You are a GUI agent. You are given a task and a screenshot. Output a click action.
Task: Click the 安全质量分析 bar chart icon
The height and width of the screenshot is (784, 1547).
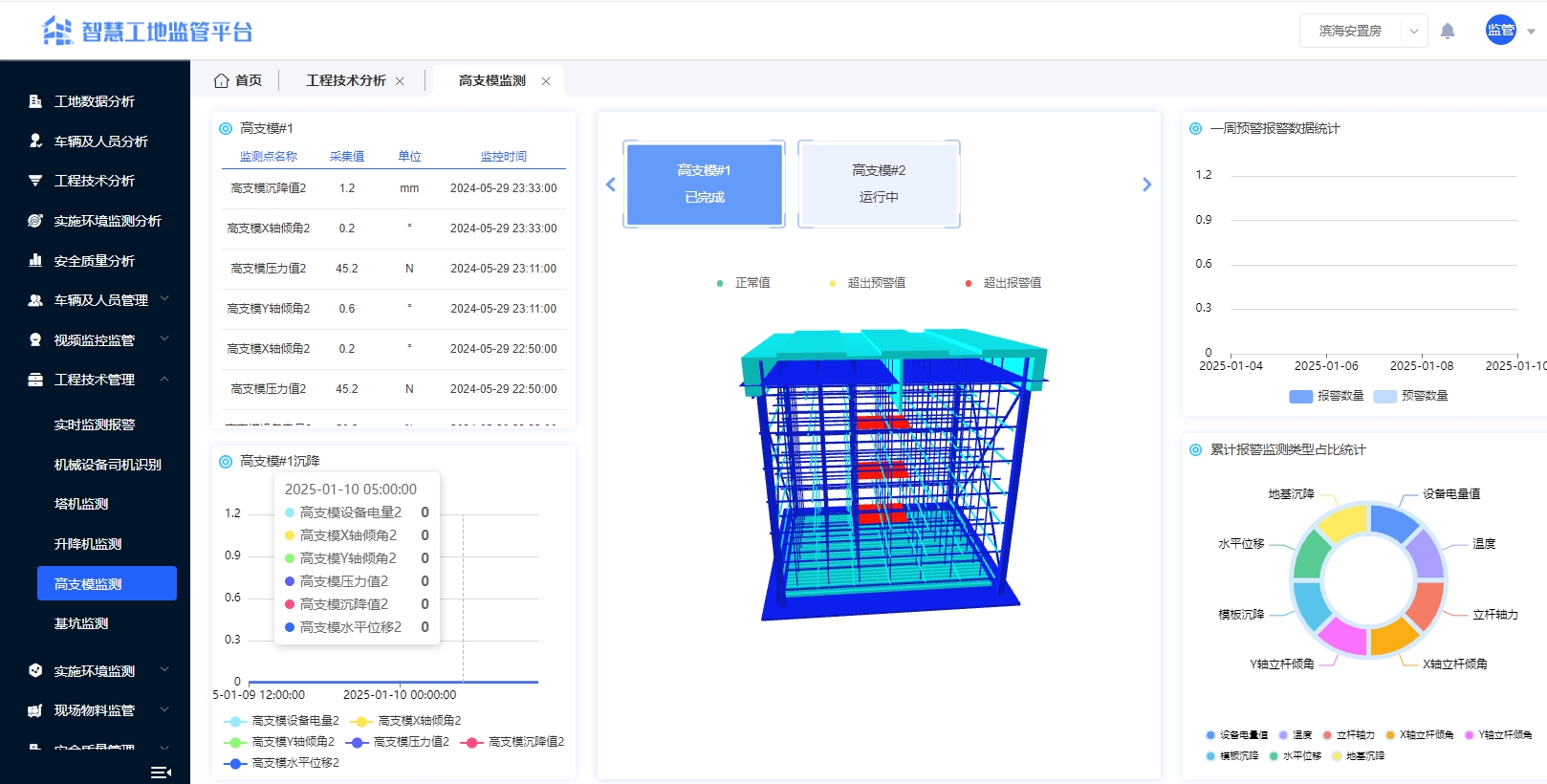click(35, 260)
